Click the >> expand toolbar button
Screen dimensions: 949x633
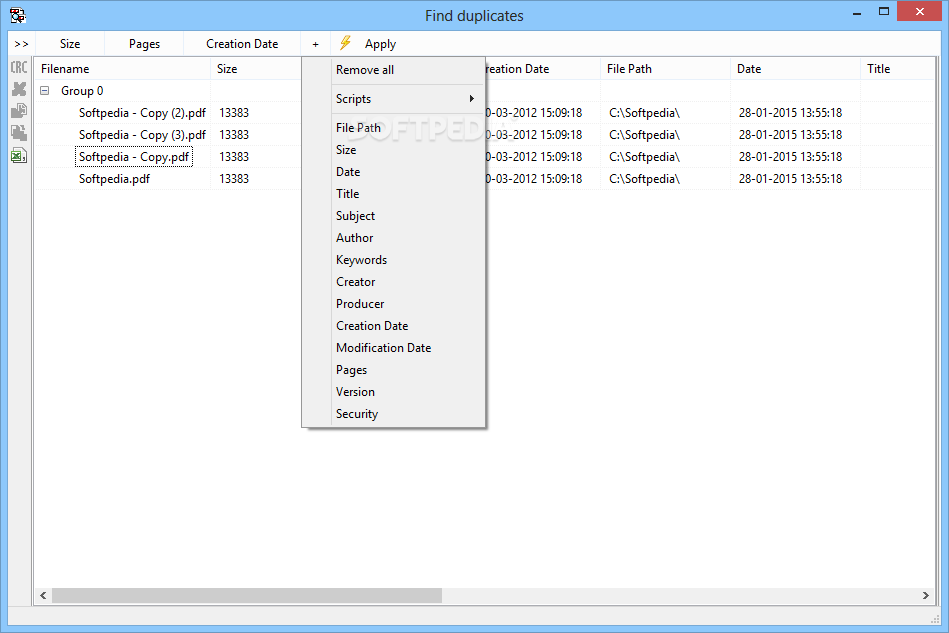coord(21,44)
